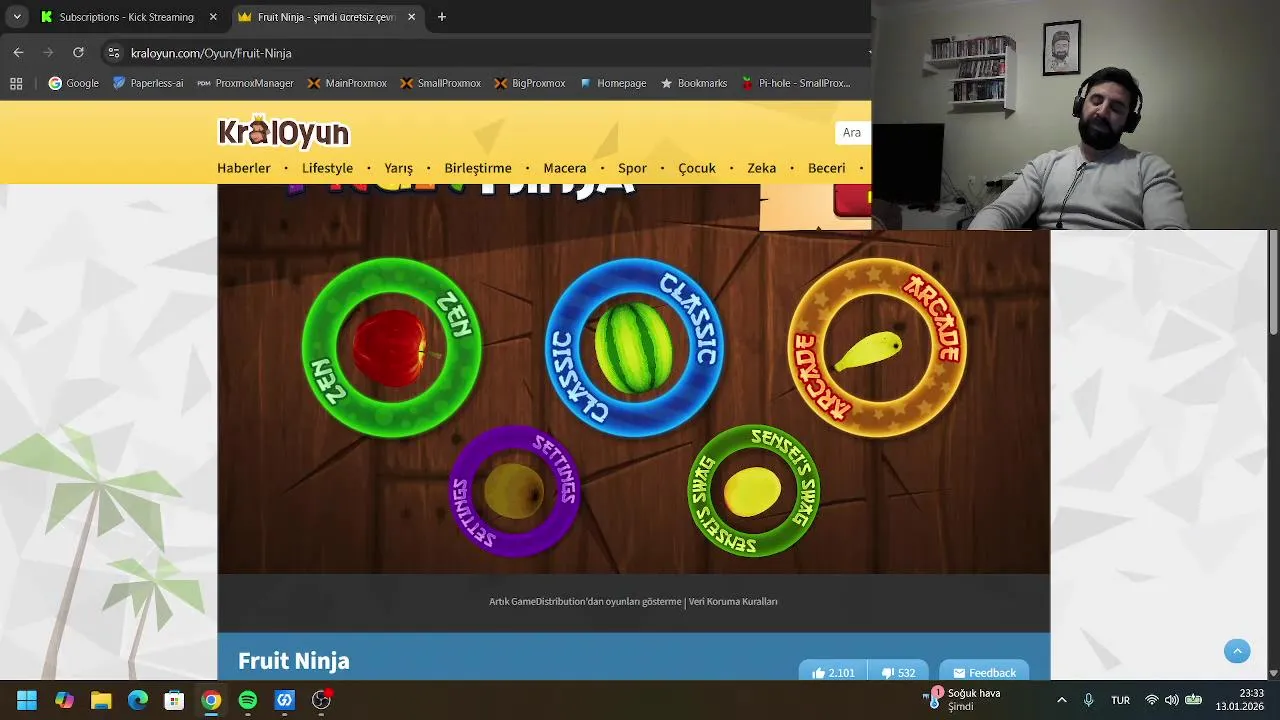This screenshot has width=1280, height=720.
Task: Open the Windows Start menu
Action: click(x=27, y=700)
